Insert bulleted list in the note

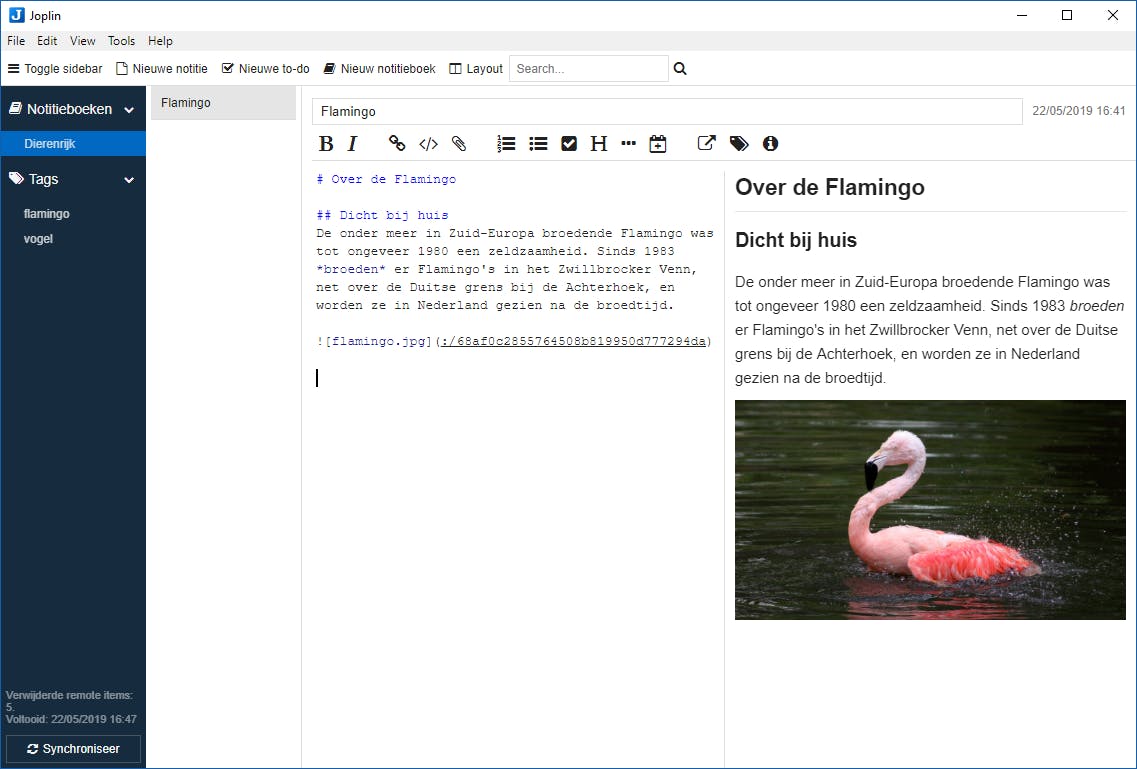click(538, 144)
